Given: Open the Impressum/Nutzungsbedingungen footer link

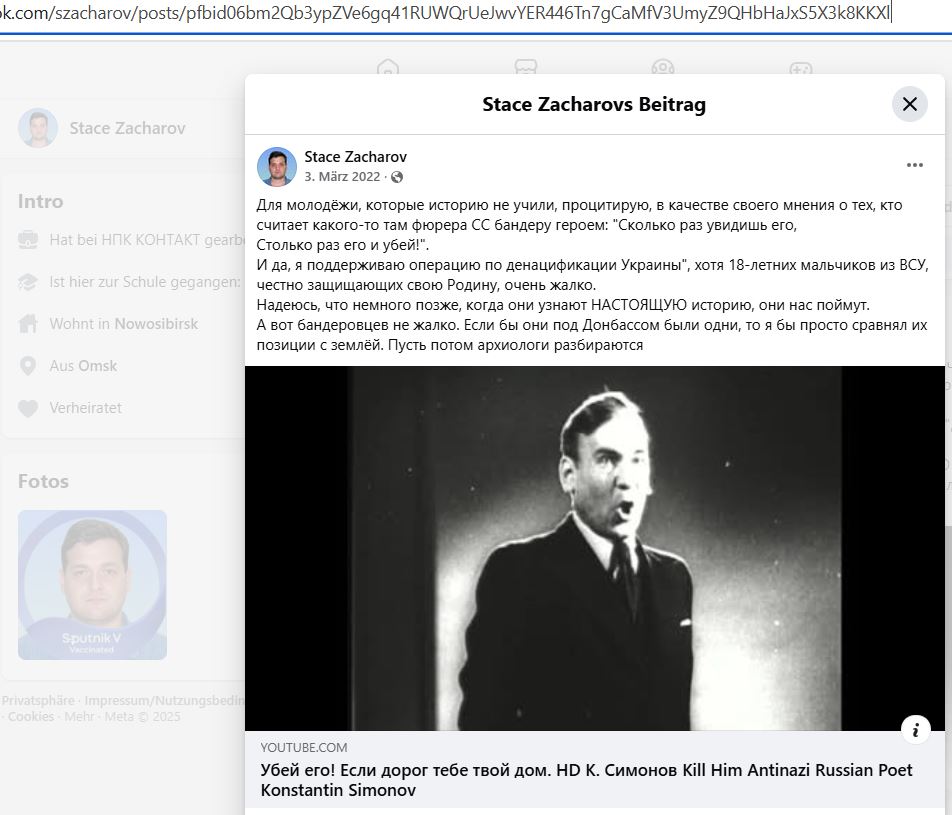Looking at the screenshot, I should coord(165,701).
